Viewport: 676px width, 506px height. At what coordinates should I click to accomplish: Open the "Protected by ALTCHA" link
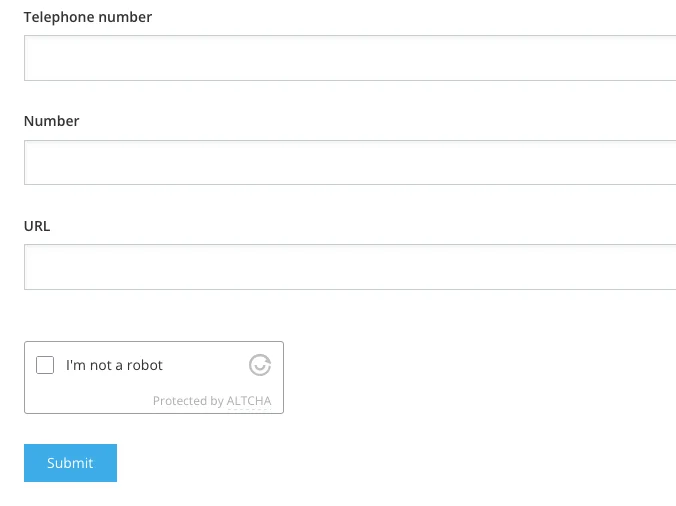point(211,401)
